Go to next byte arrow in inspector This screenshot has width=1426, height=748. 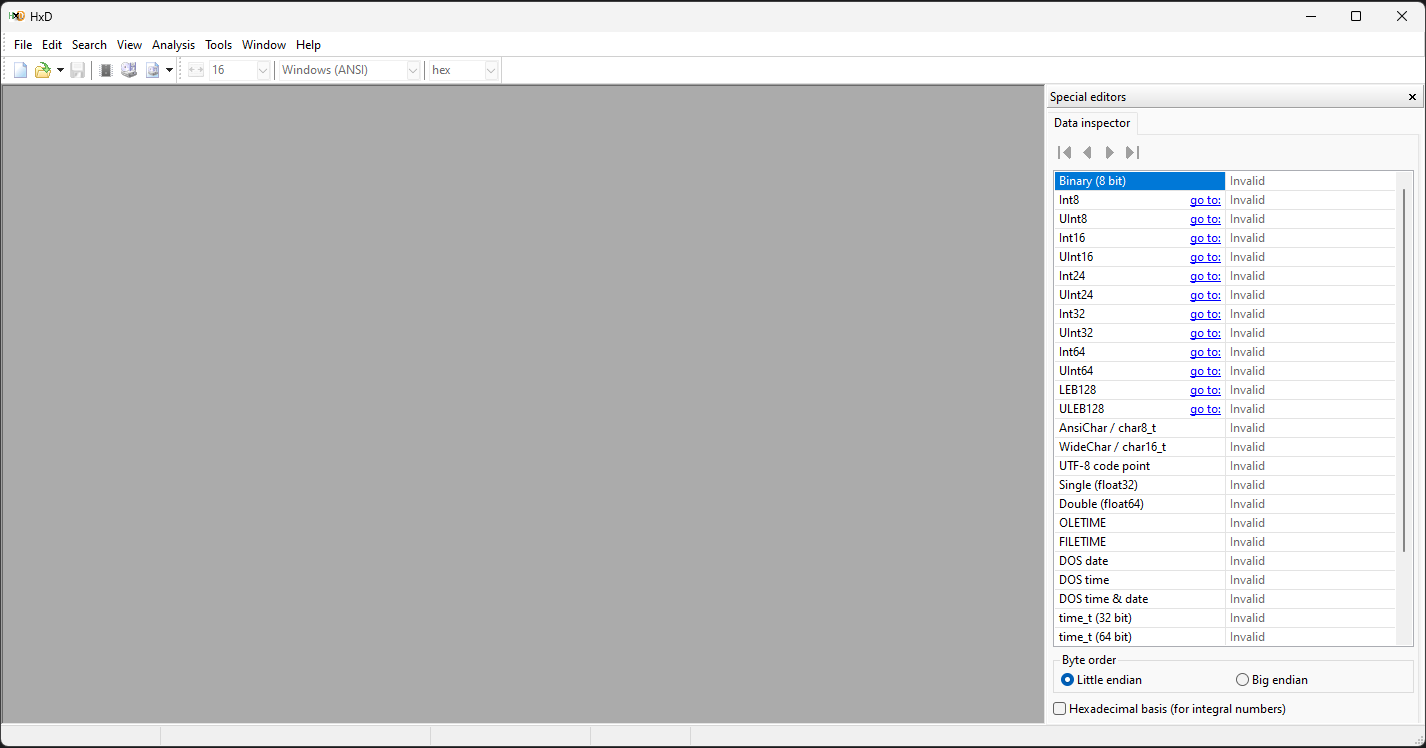[1109, 152]
